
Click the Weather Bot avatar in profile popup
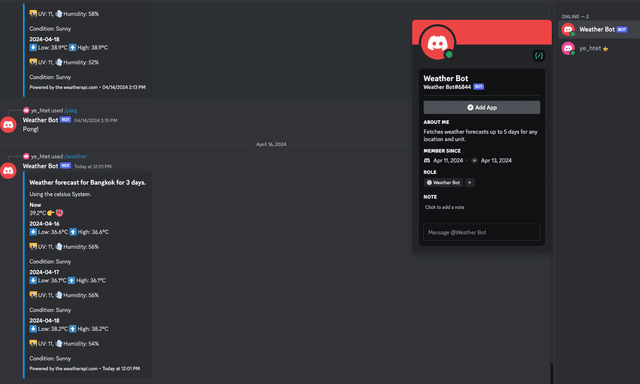437,42
